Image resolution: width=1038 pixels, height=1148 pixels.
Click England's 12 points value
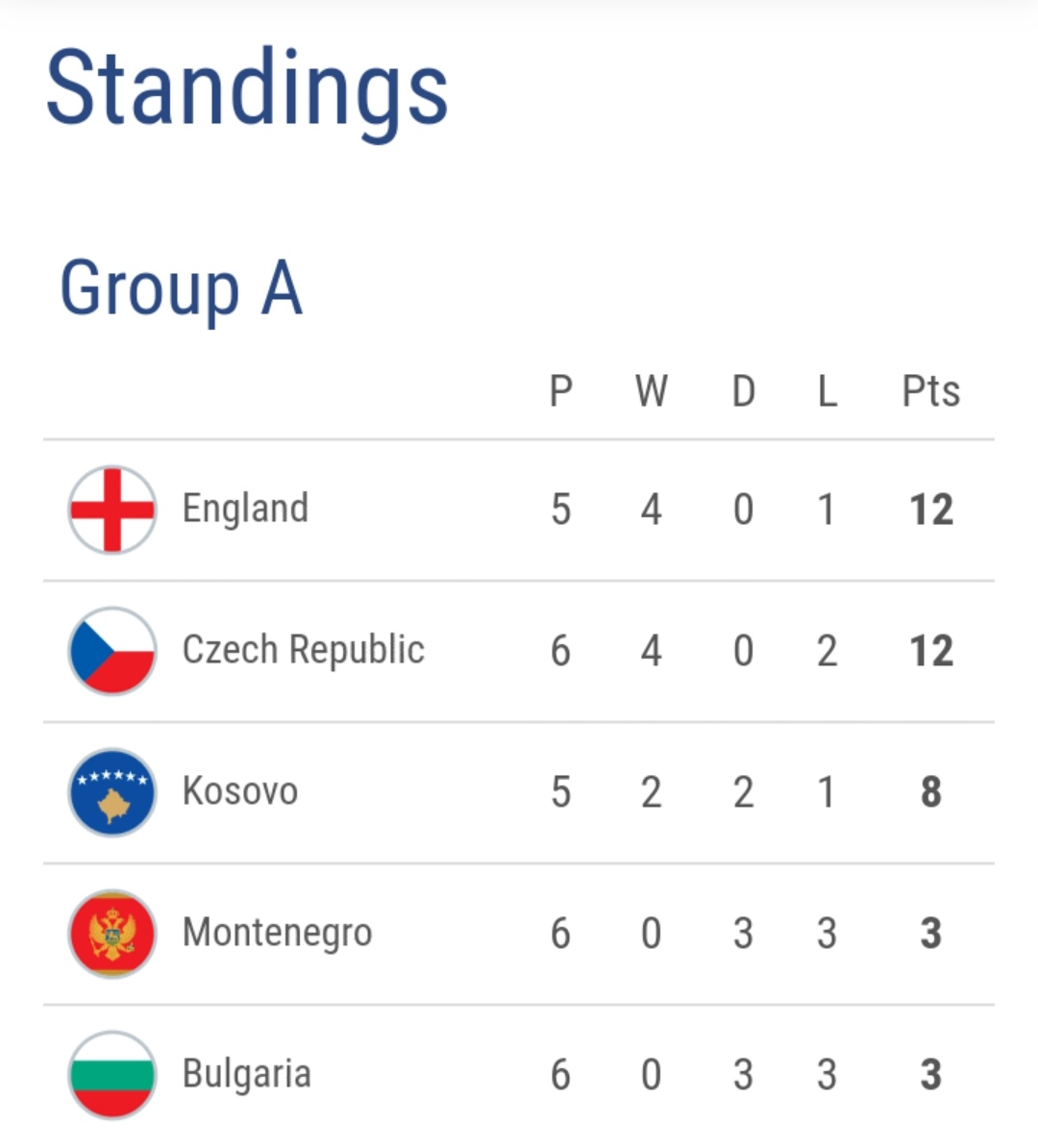click(x=930, y=510)
